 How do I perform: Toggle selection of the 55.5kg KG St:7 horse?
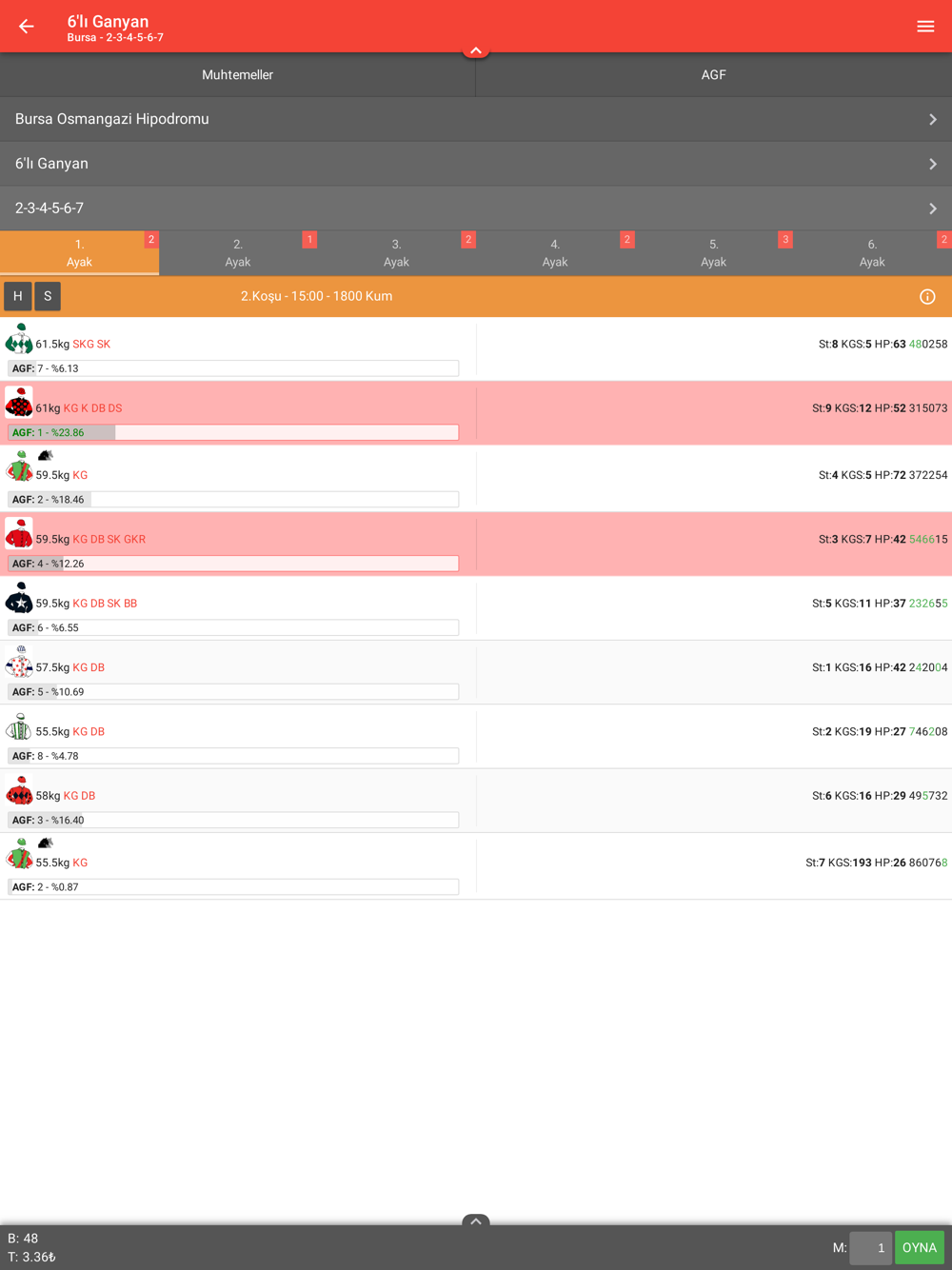(x=476, y=866)
